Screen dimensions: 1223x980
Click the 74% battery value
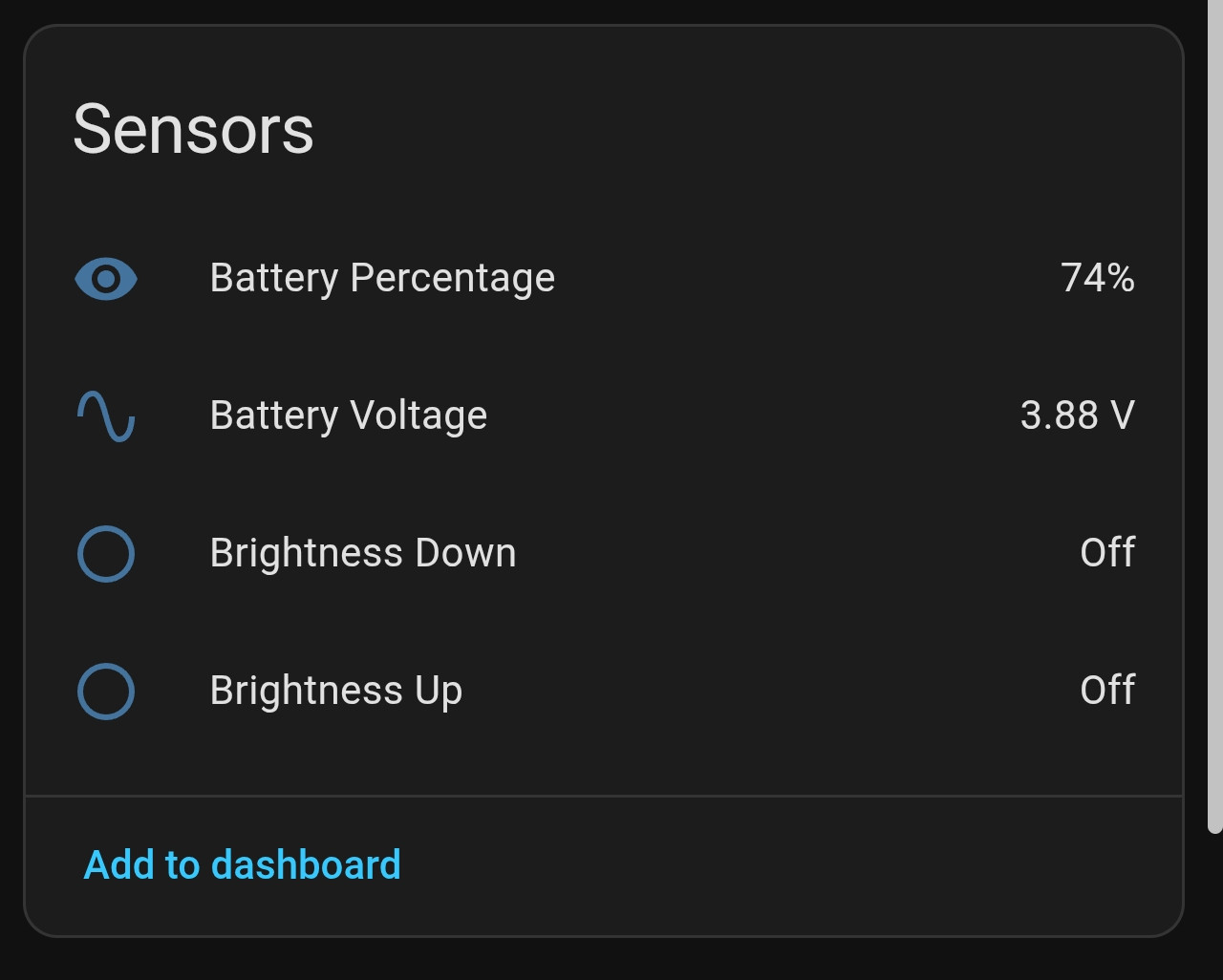click(1098, 278)
